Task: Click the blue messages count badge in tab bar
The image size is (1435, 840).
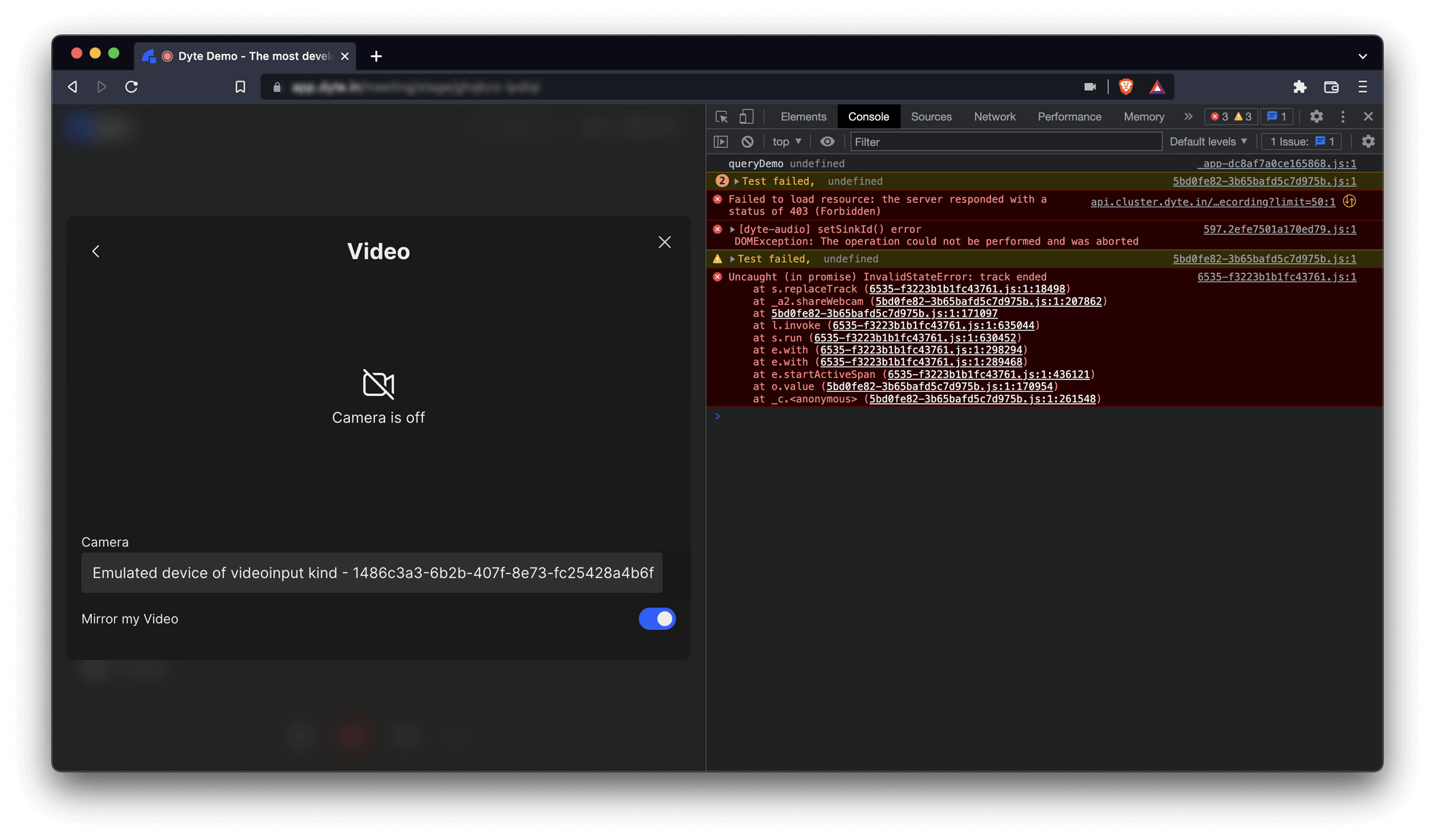Action: pos(1277,116)
